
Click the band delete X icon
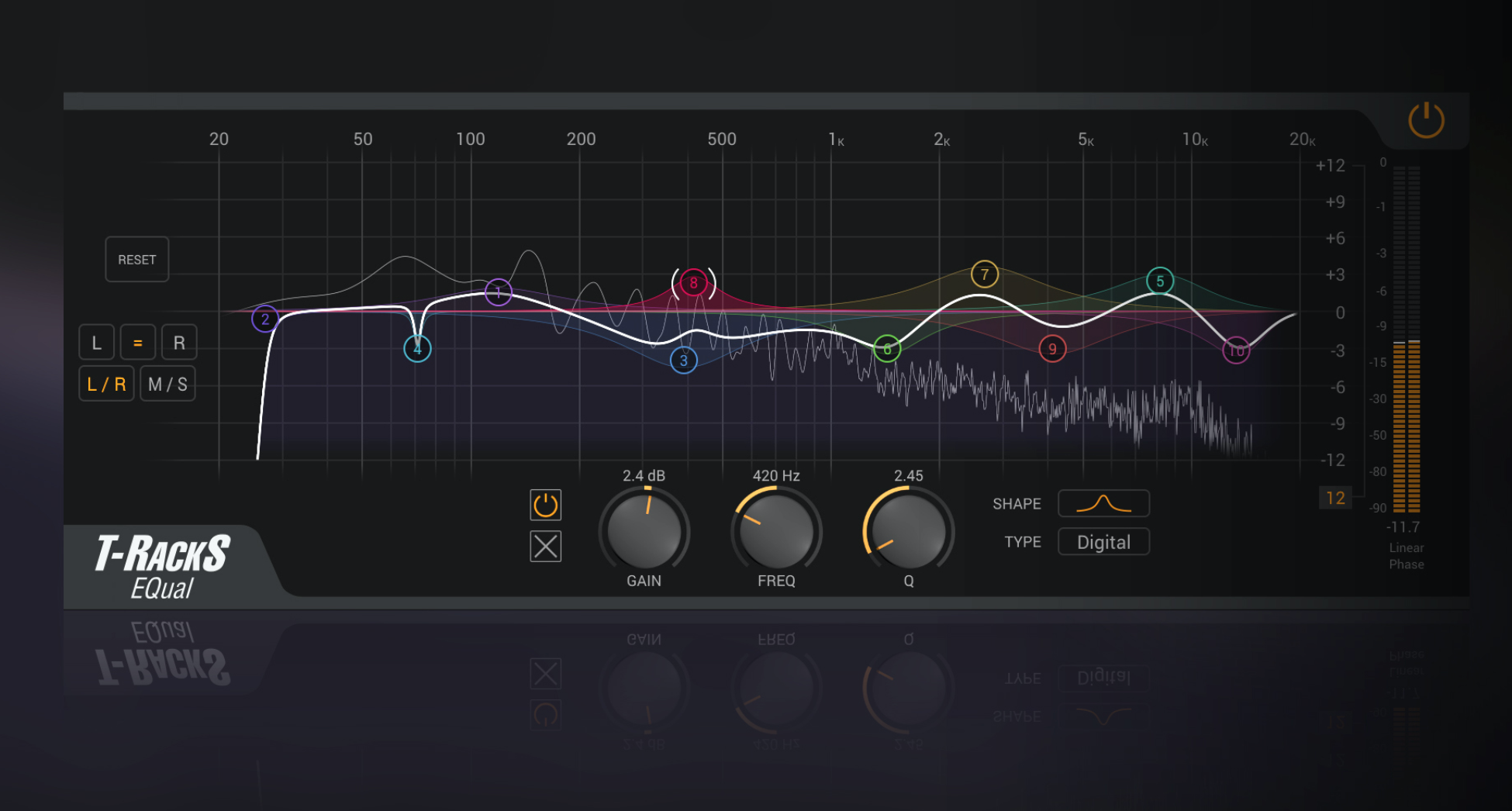point(546,547)
